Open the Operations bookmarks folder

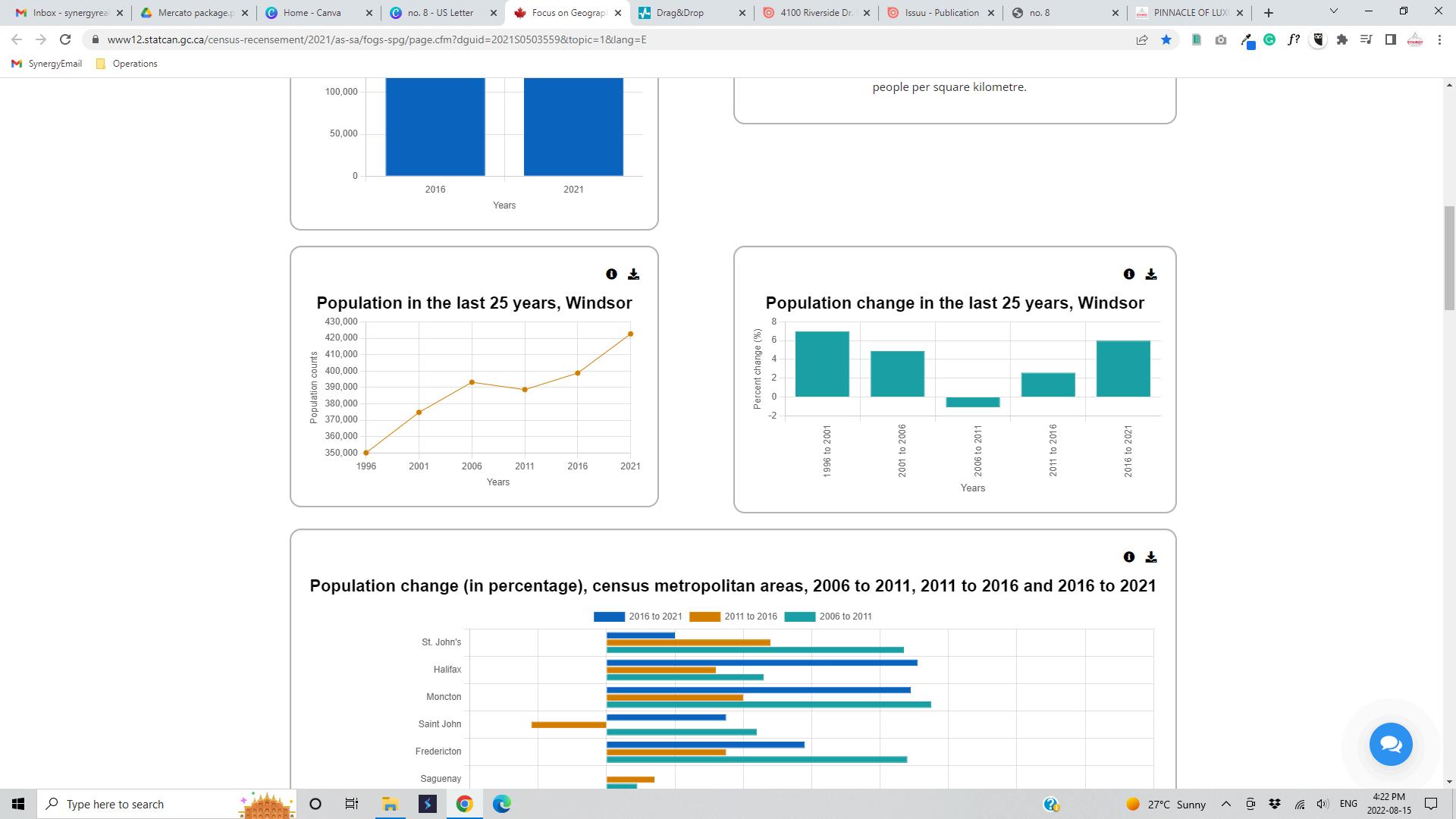(127, 64)
